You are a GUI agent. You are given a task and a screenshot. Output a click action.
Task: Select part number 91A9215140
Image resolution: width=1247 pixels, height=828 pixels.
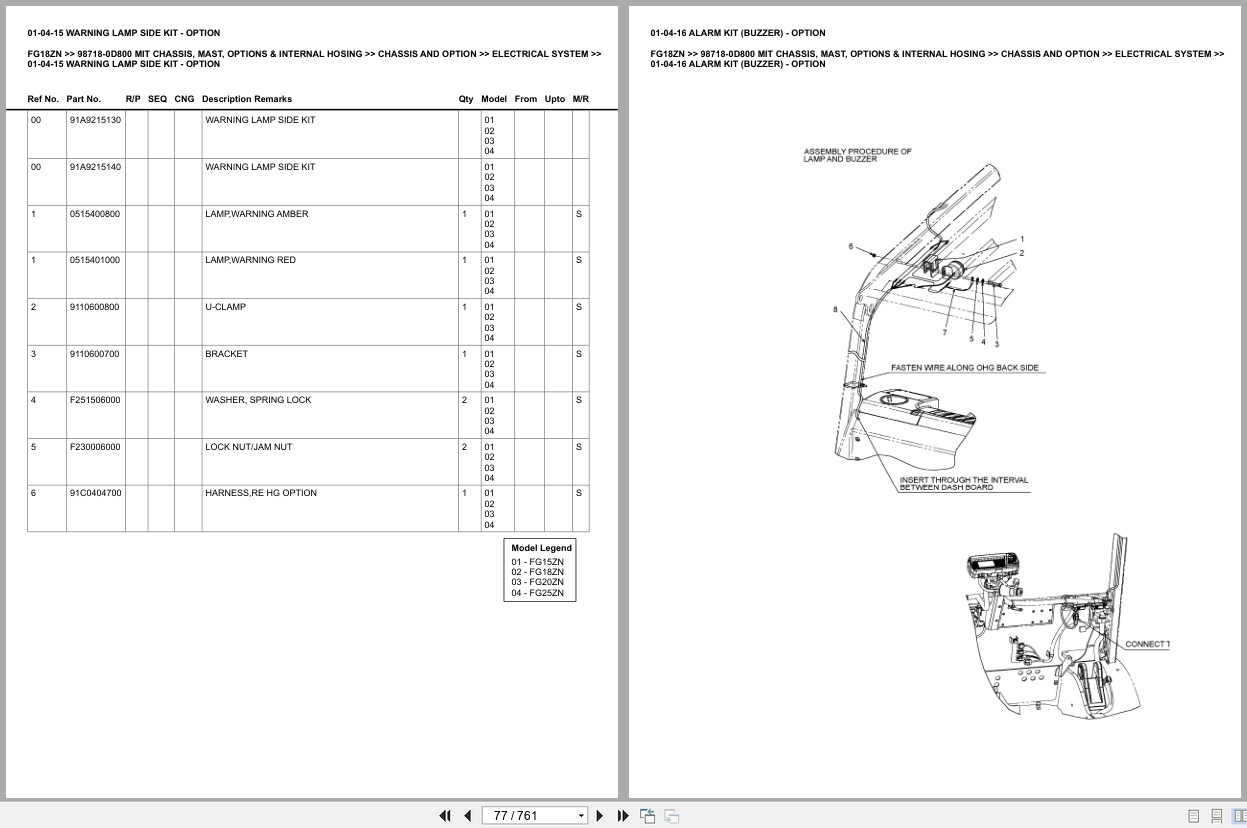(95, 167)
